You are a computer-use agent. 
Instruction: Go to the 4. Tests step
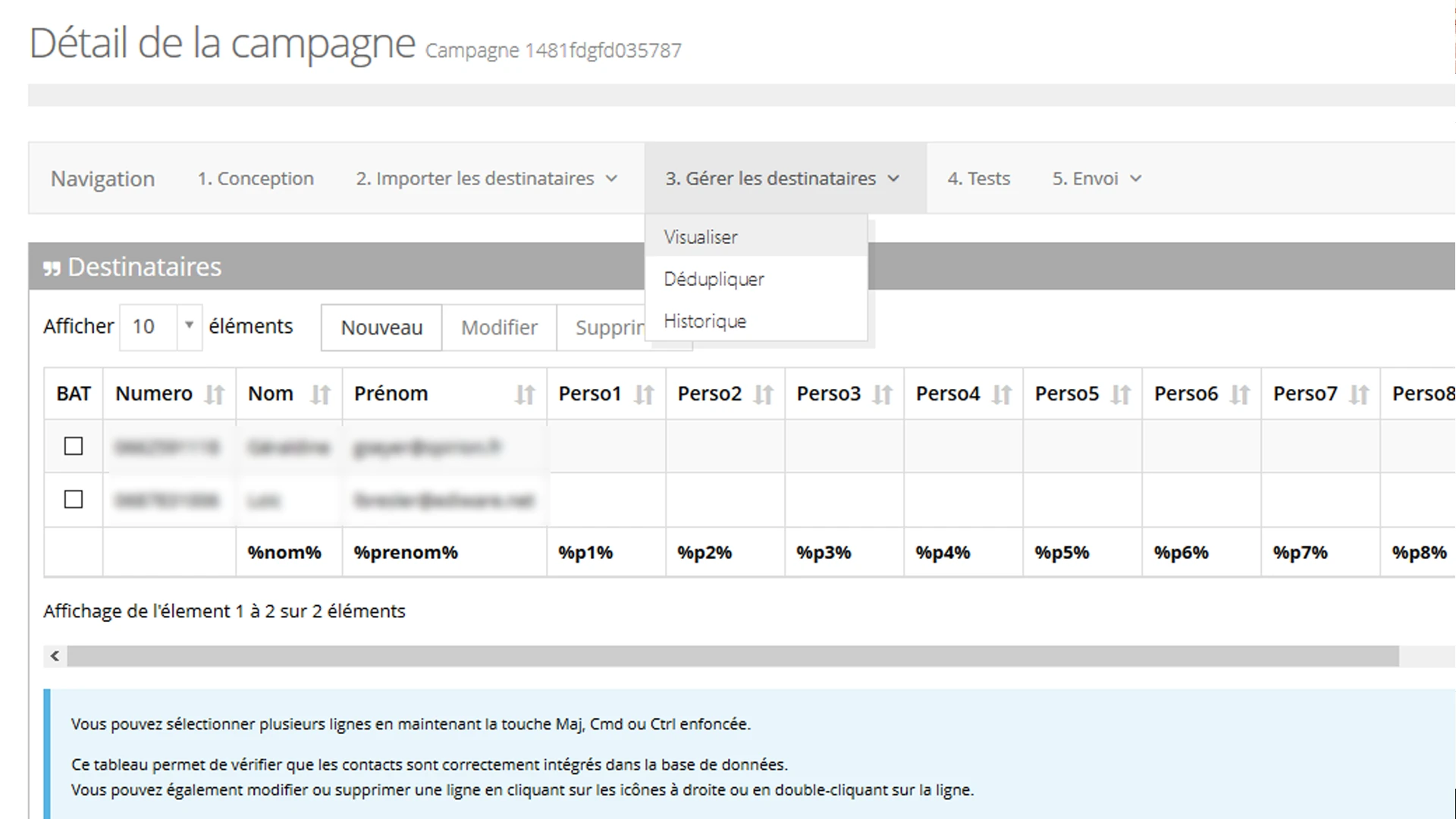pyautogui.click(x=978, y=179)
